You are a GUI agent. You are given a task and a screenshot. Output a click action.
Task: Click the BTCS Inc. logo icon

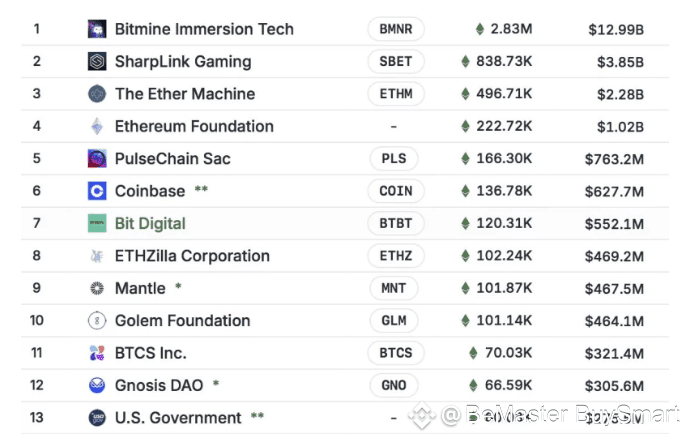(97, 353)
